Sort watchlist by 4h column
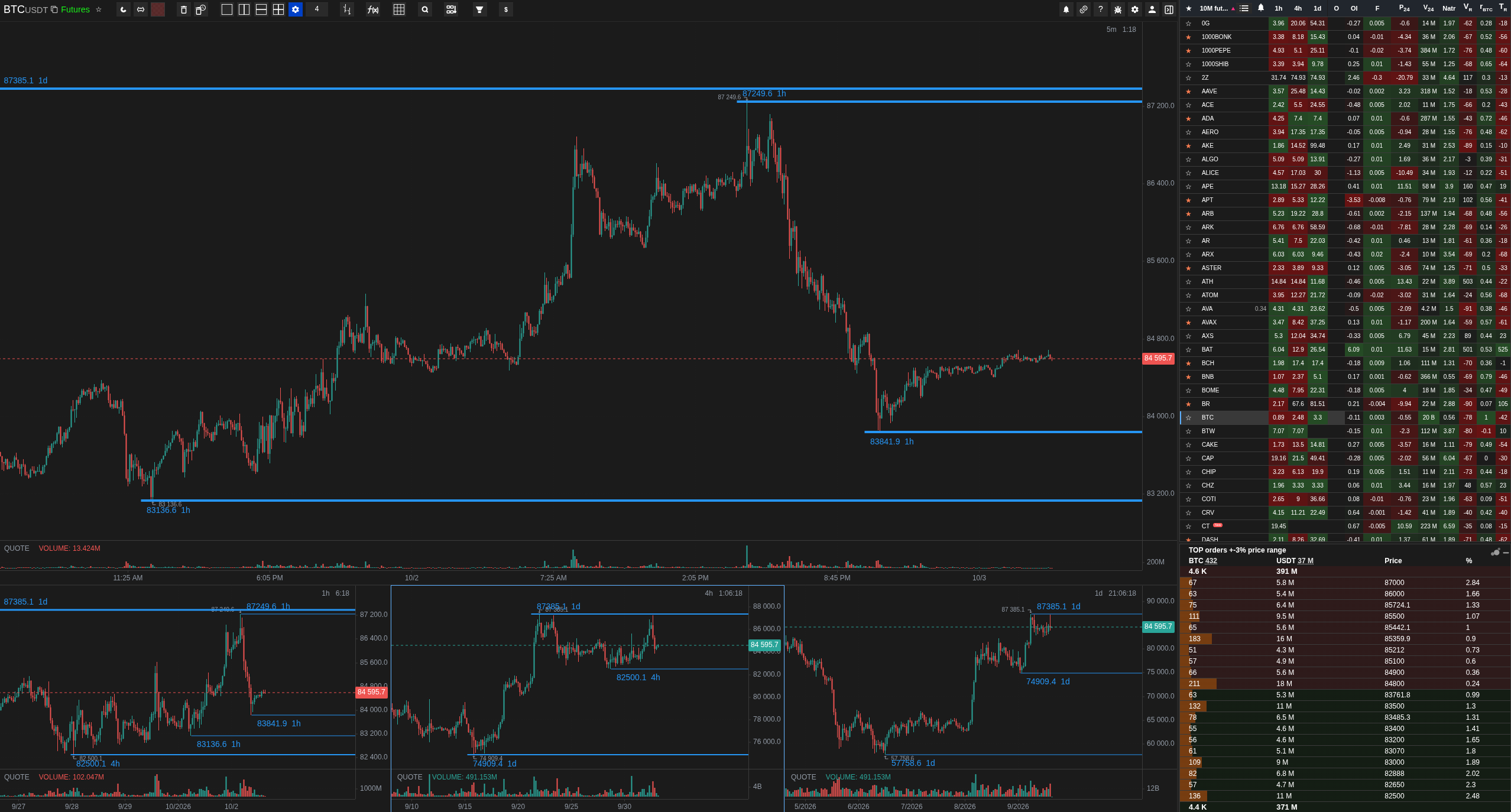 pyautogui.click(x=1298, y=8)
